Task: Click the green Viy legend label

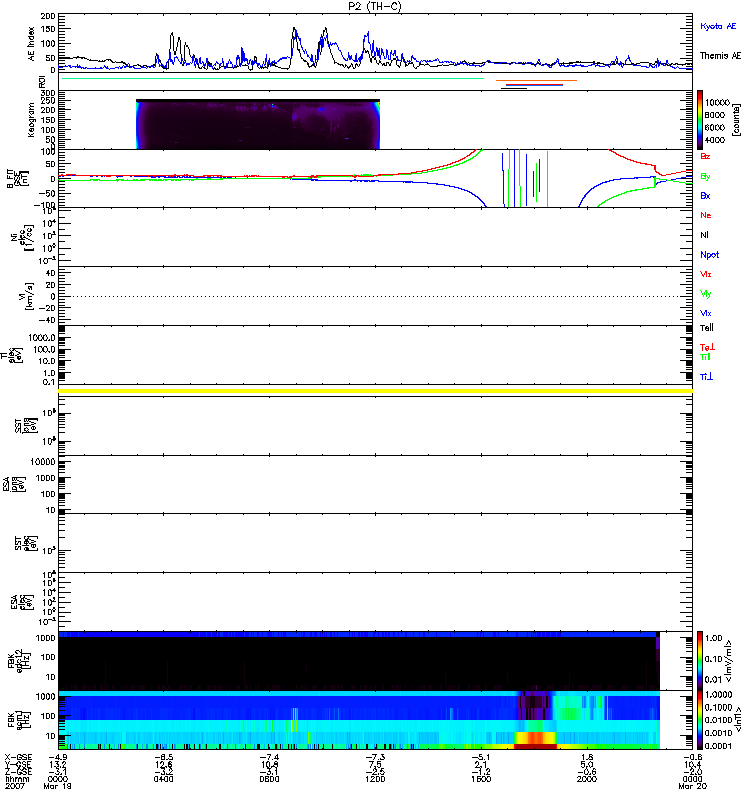Action: click(x=705, y=294)
